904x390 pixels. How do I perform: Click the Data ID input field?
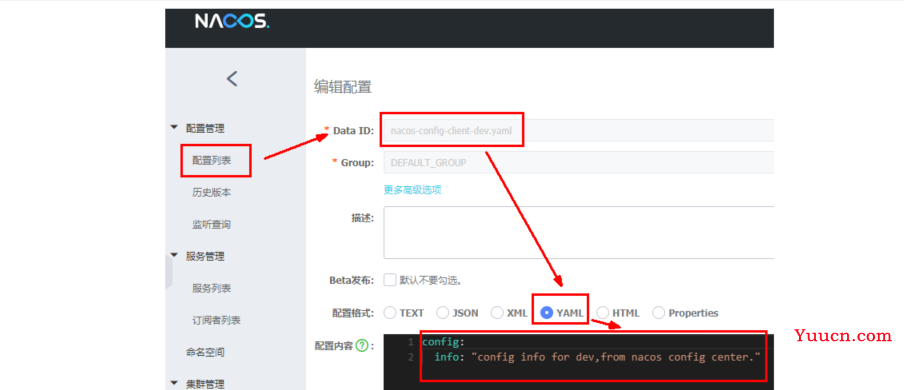578,130
